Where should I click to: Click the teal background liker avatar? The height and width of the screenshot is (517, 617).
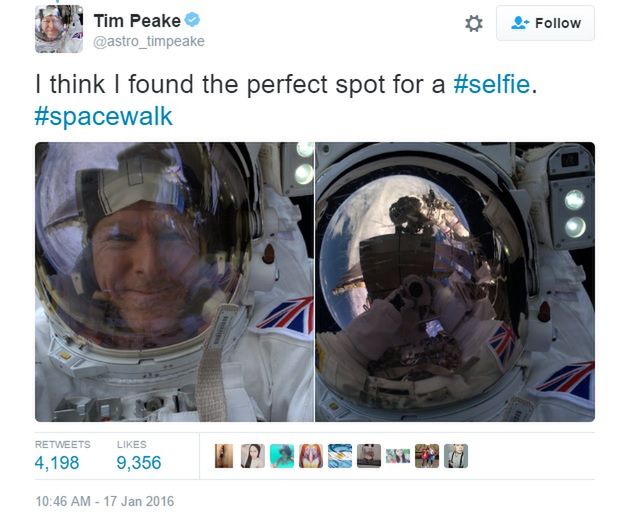point(282,456)
